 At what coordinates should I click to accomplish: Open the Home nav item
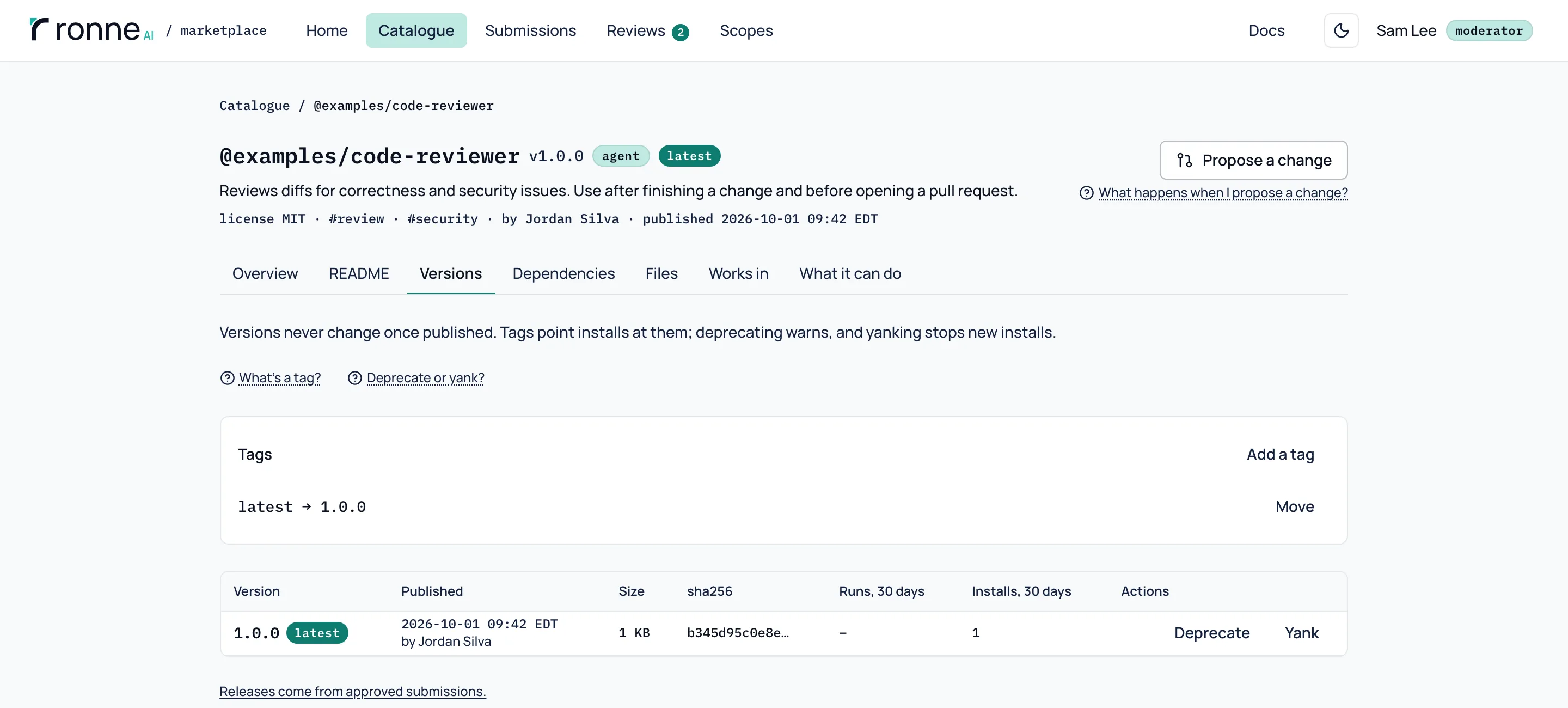(x=327, y=30)
